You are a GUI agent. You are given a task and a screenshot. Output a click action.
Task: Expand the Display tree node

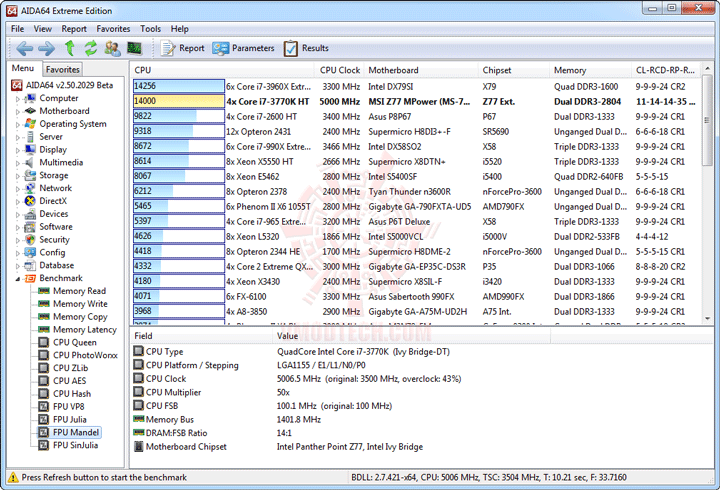pos(18,150)
